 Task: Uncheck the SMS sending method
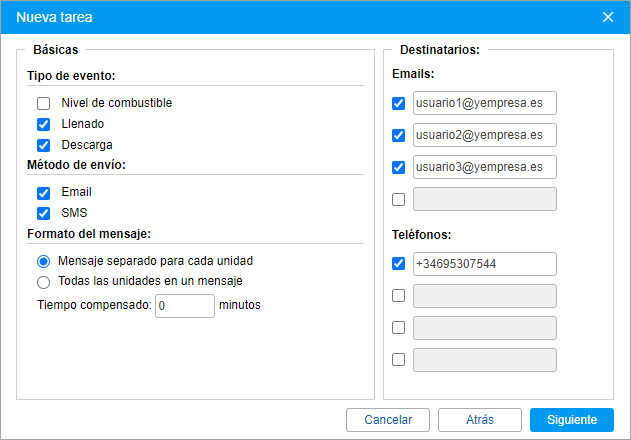(x=43, y=213)
